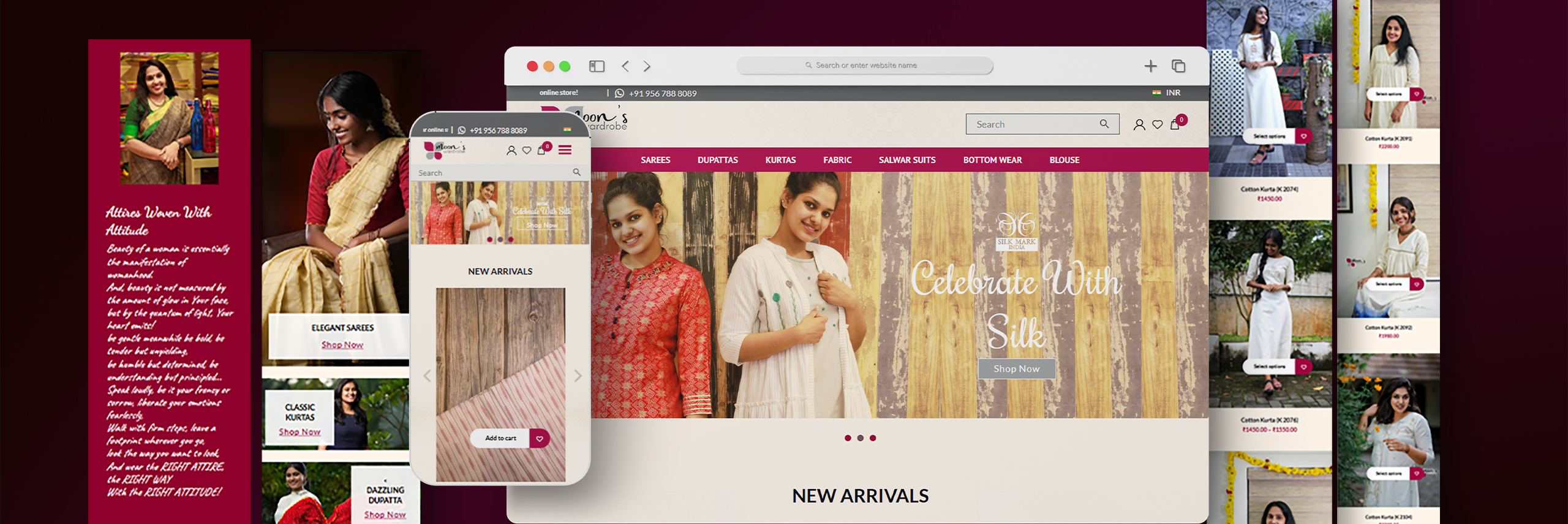
Task: Click Add to cart on mobile product
Action: (500, 438)
